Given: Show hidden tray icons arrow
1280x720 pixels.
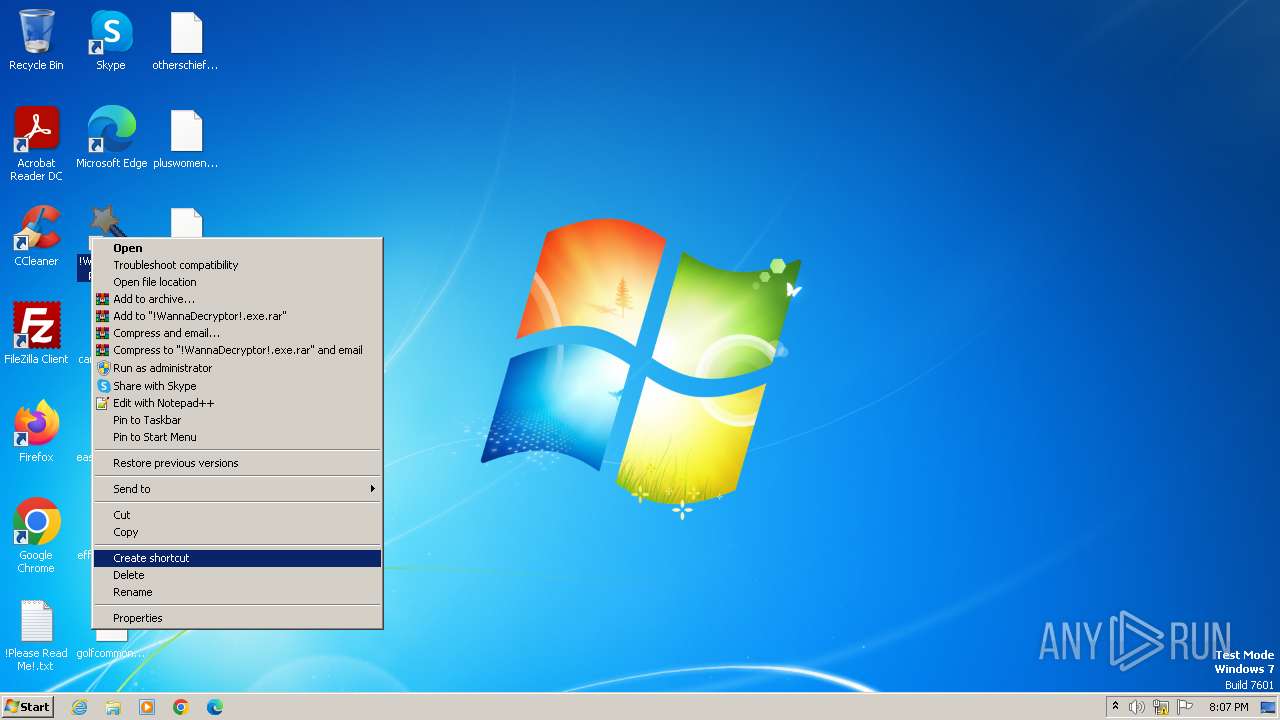Looking at the screenshot, I should [x=1115, y=707].
